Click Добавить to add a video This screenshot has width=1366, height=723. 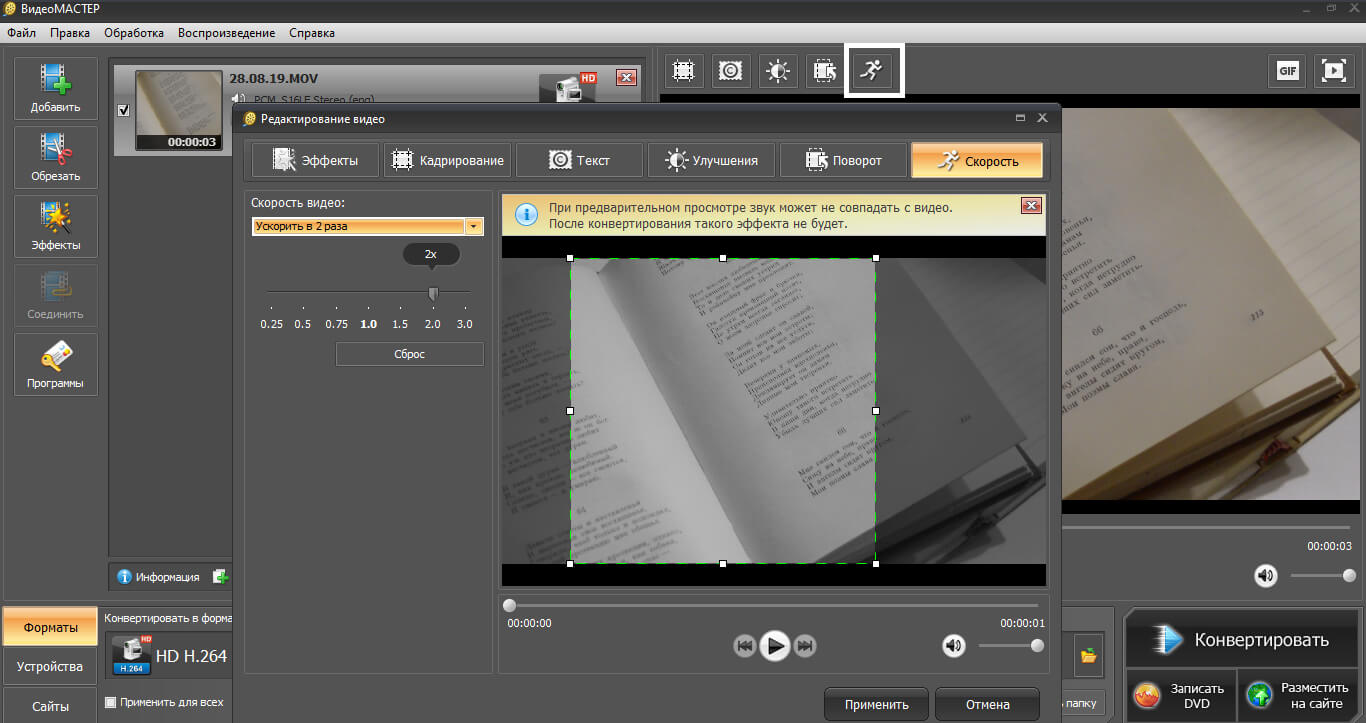[56, 89]
